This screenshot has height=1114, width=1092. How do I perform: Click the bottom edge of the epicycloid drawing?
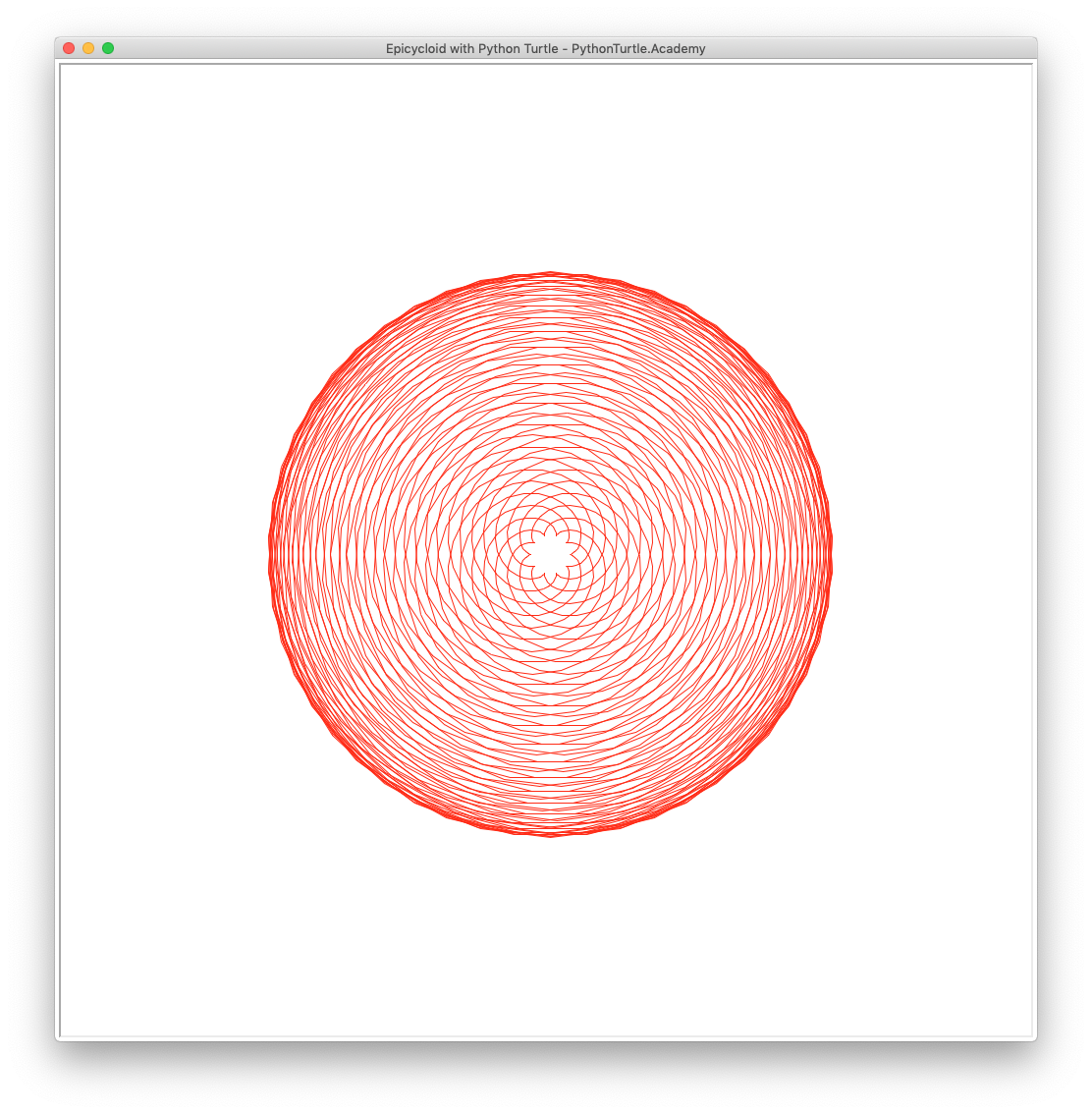coord(548,836)
